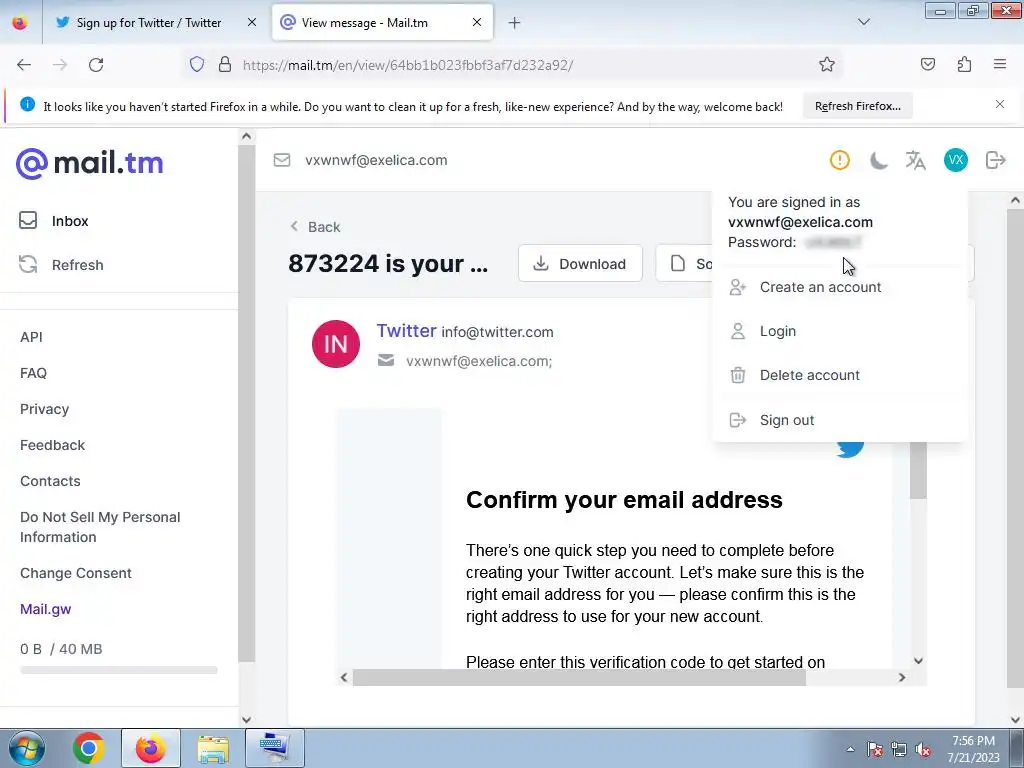Open Change Consent link
1024x768 pixels.
tap(76, 573)
